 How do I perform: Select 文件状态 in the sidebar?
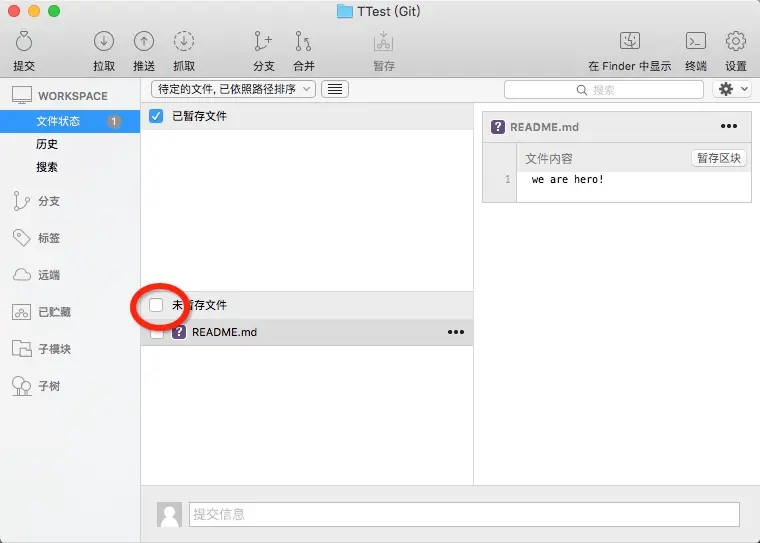click(x=70, y=121)
